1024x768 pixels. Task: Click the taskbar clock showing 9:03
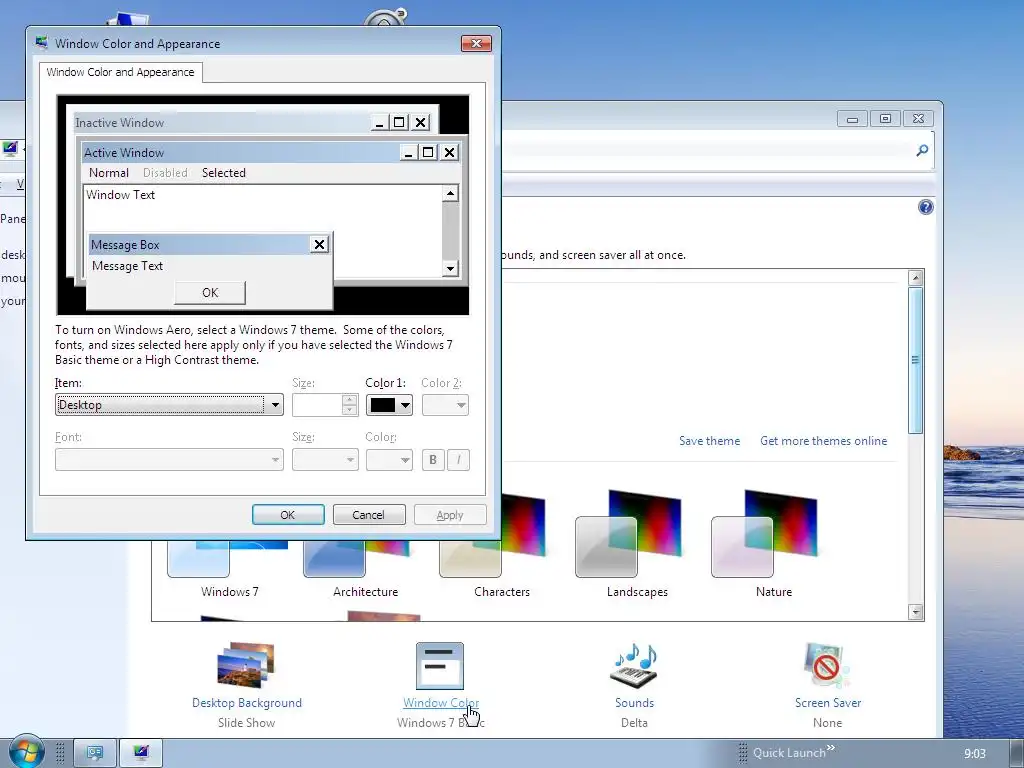coord(975,754)
